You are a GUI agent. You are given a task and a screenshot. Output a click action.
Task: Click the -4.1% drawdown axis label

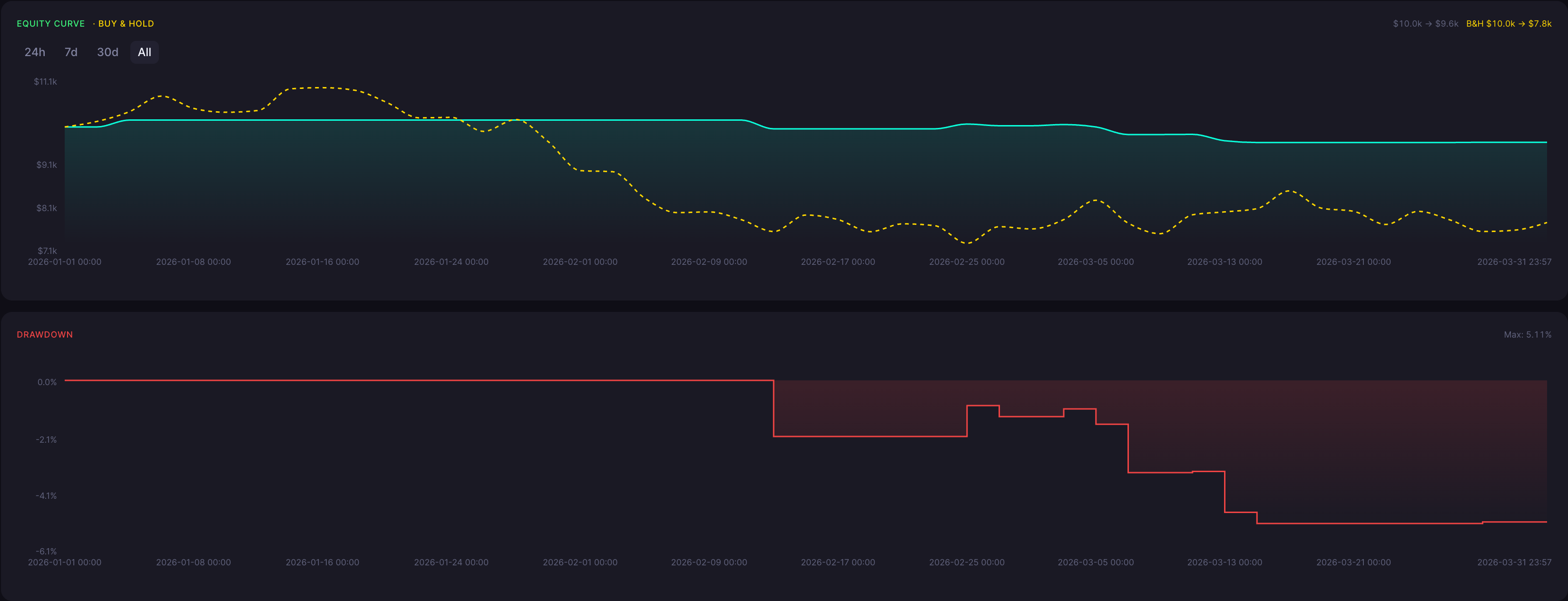tap(46, 496)
